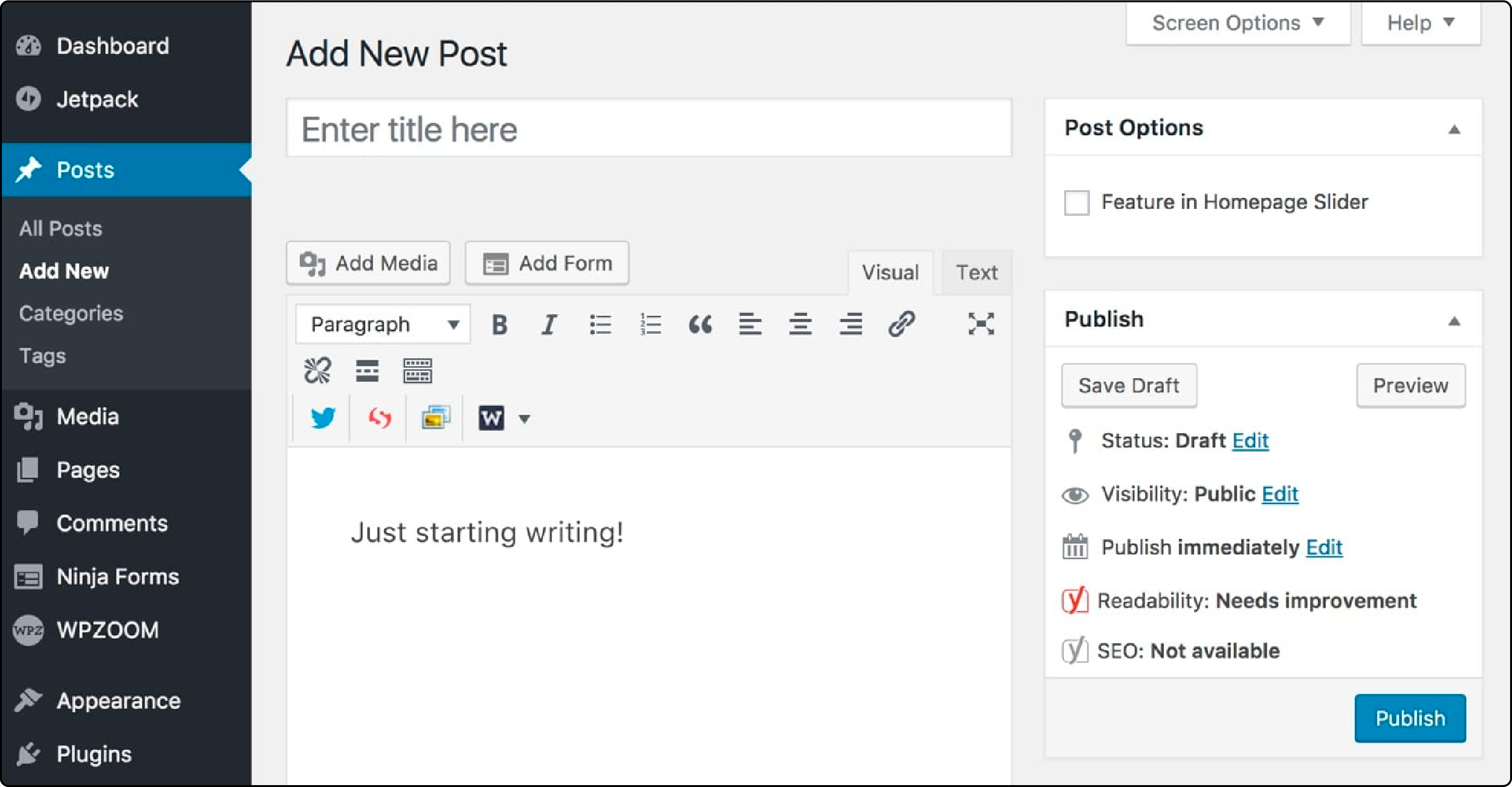Screen dimensions: 1512x787
Task: Align text right
Action: pos(851,325)
